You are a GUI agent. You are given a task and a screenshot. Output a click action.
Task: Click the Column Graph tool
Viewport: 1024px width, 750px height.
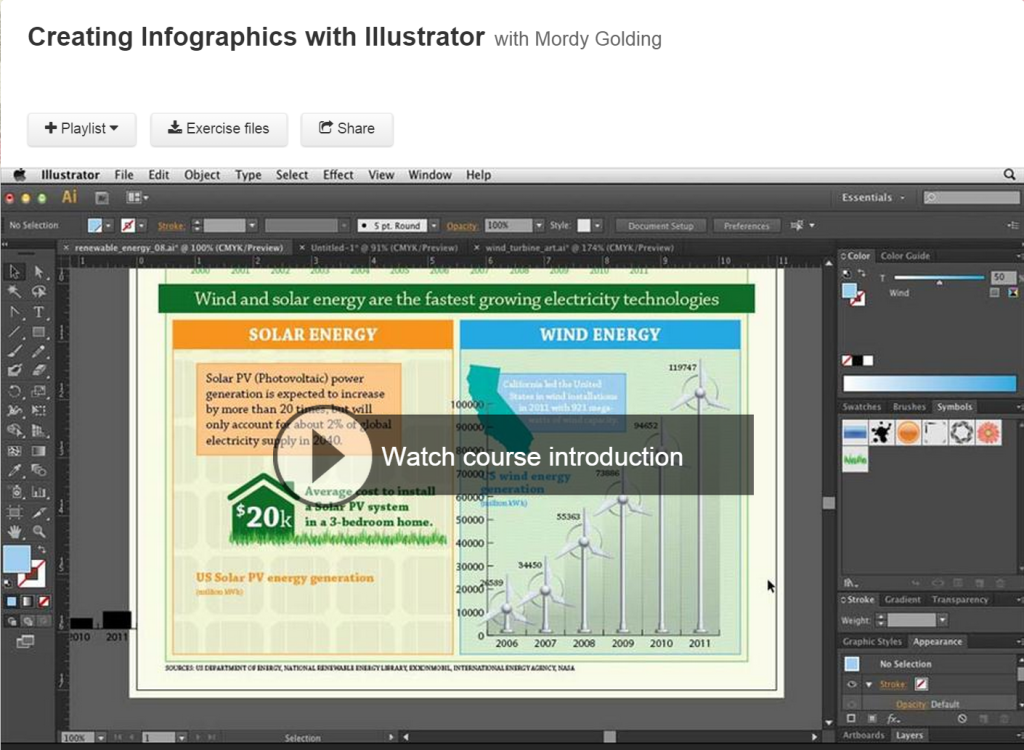tap(39, 491)
